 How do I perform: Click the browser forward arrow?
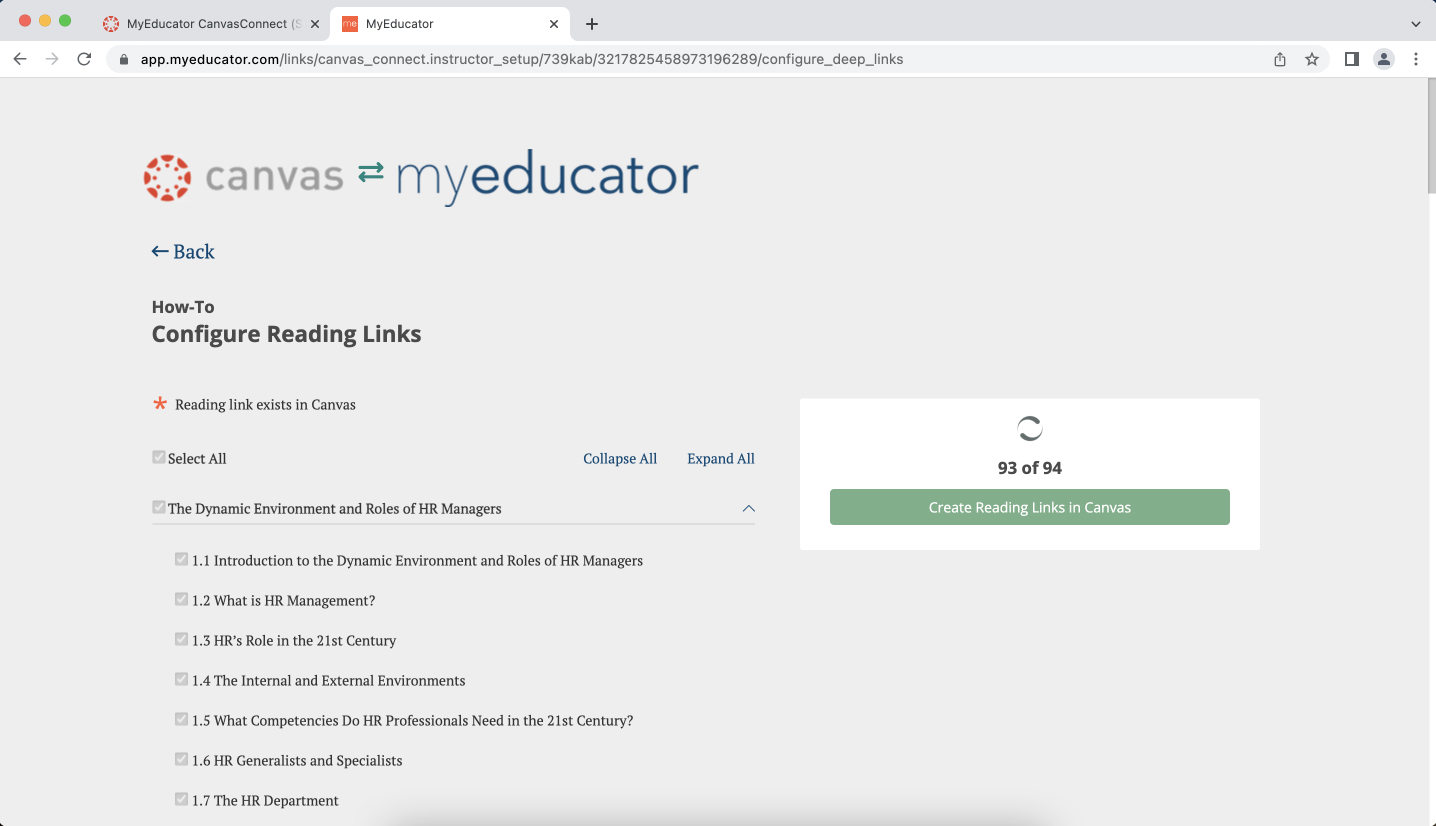pos(52,59)
